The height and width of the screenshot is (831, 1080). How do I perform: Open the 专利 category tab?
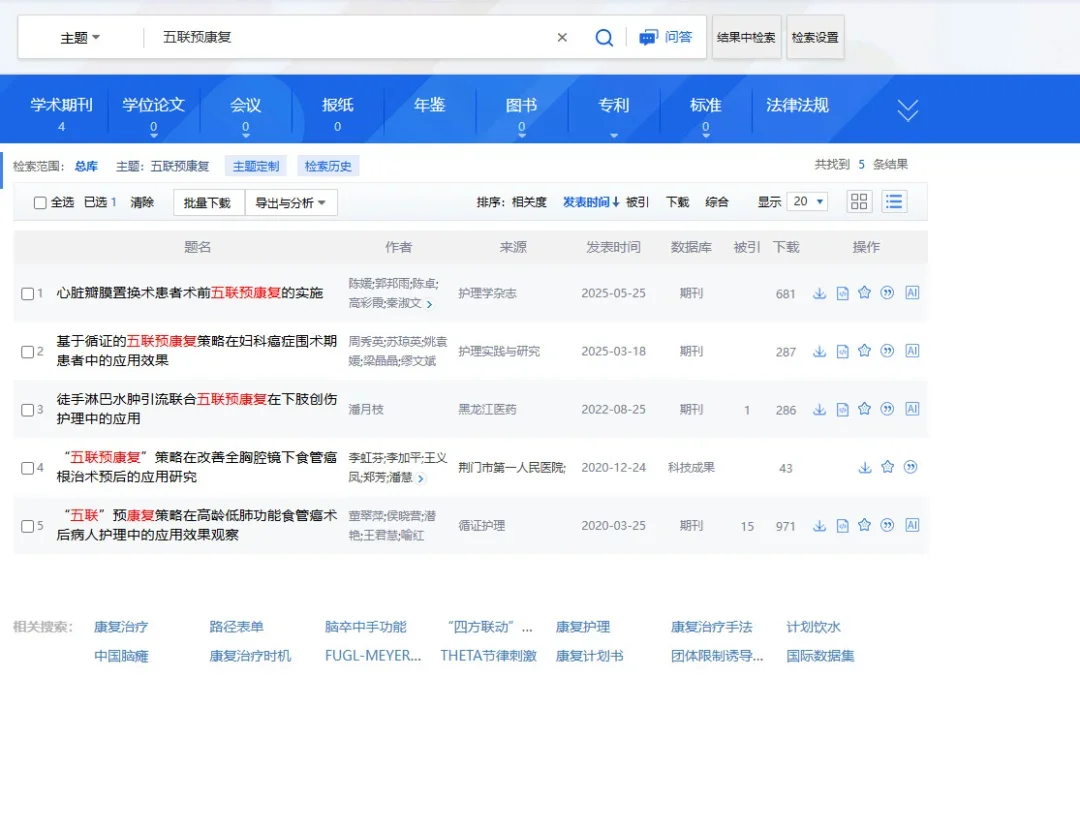tap(613, 103)
